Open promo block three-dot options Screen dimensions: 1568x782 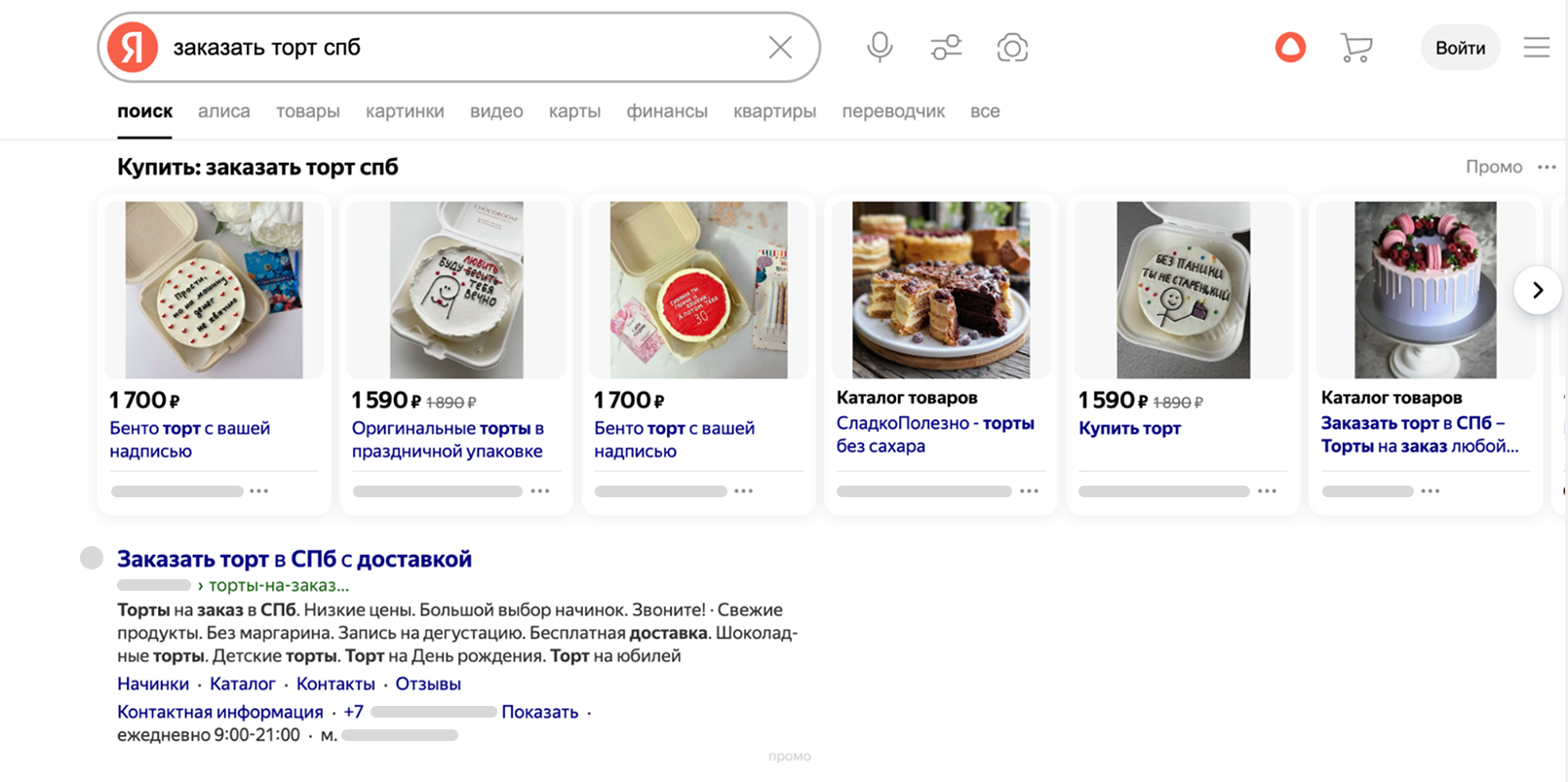(x=1547, y=167)
